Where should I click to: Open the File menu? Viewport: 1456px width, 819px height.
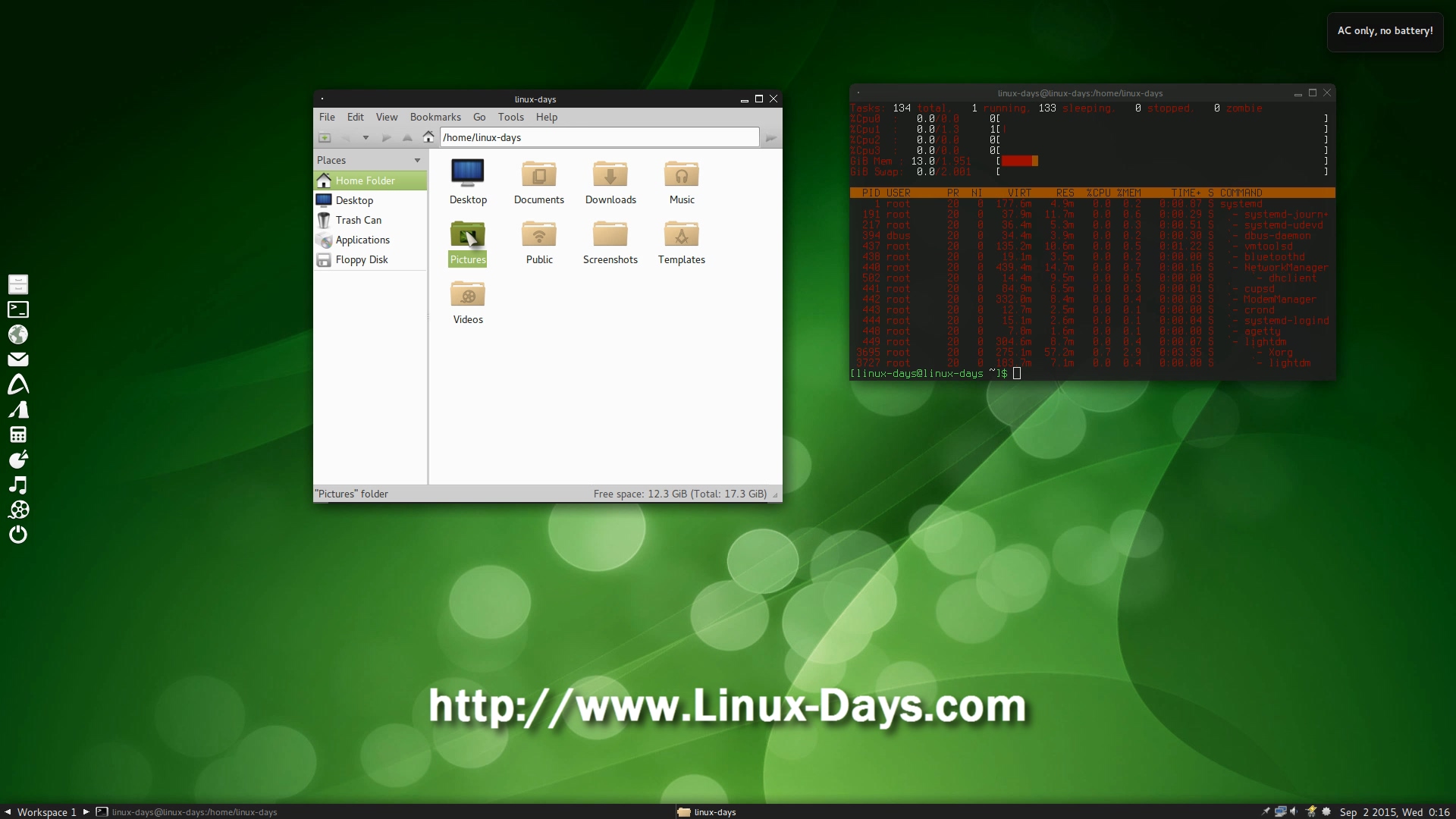pyautogui.click(x=327, y=117)
